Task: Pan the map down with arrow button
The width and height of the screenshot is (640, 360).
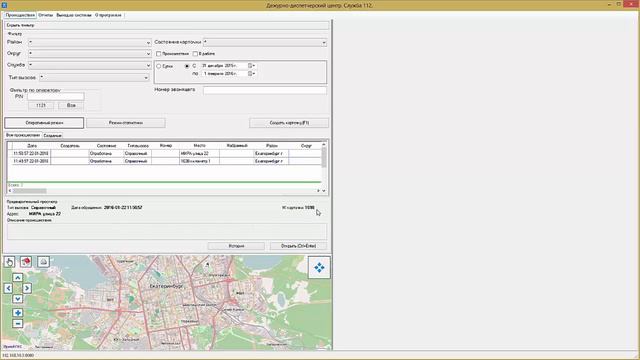Action: click(18, 299)
